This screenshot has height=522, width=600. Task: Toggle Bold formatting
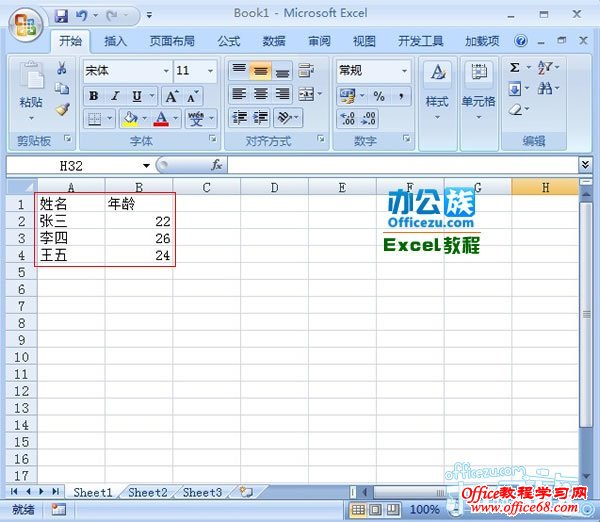[x=93, y=96]
